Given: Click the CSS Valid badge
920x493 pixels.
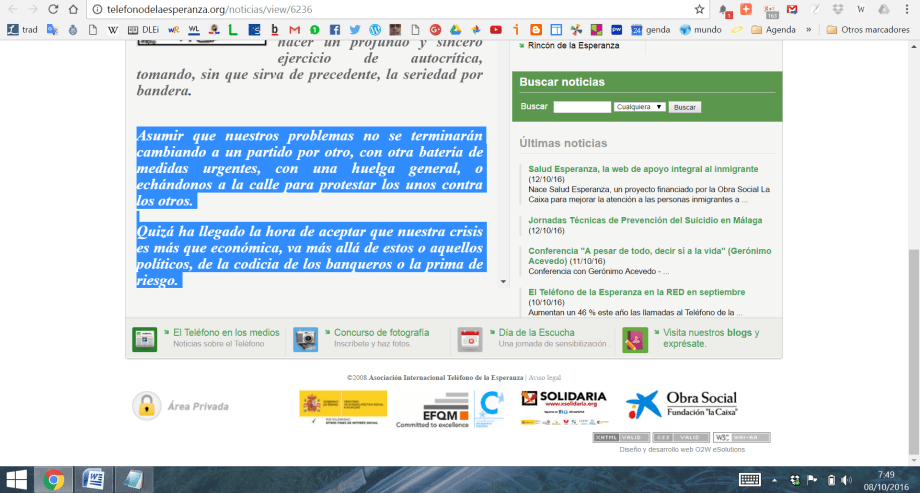Looking at the screenshot, I should tap(681, 437).
